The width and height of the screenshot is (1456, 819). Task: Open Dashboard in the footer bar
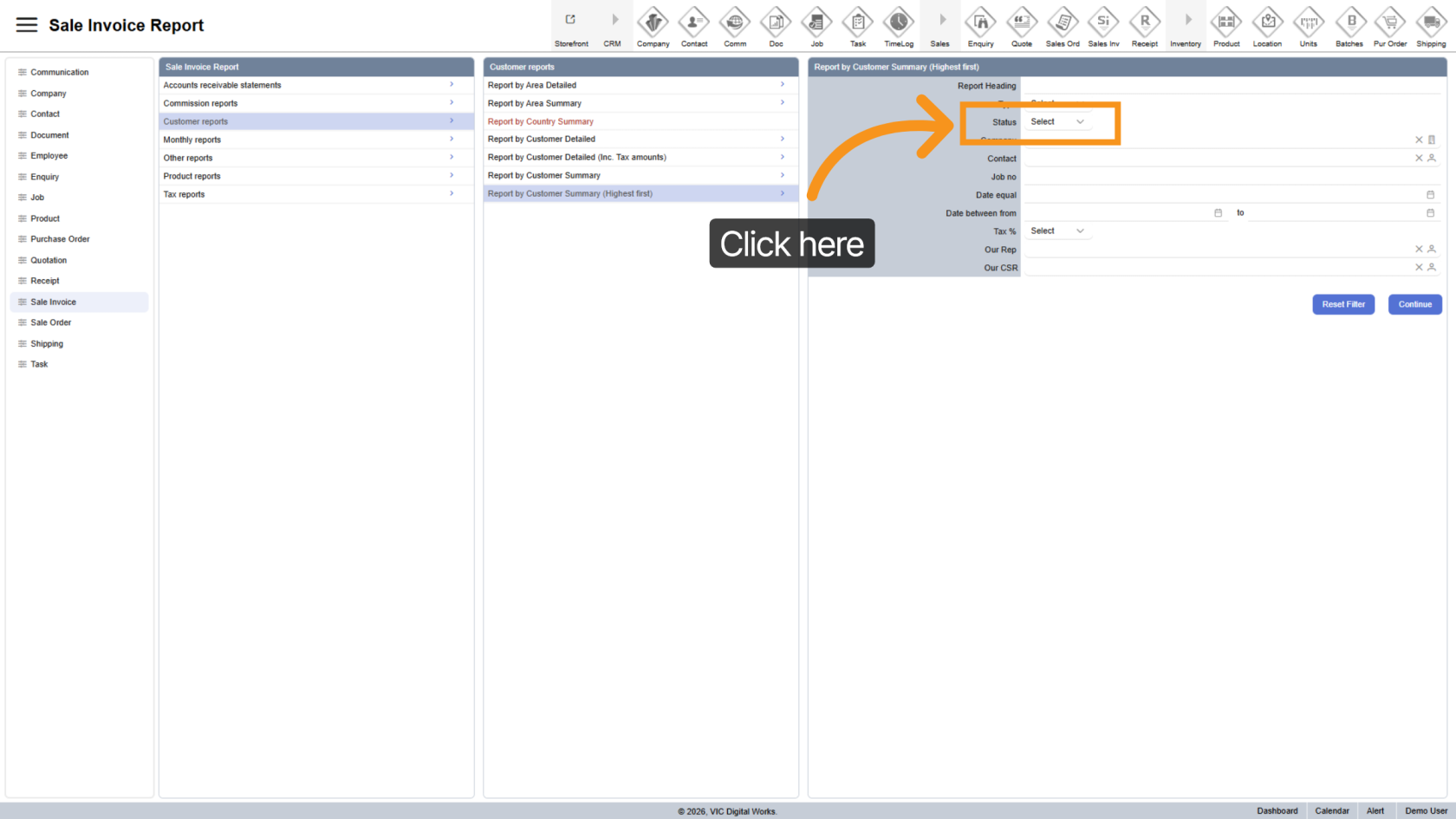pos(1277,811)
